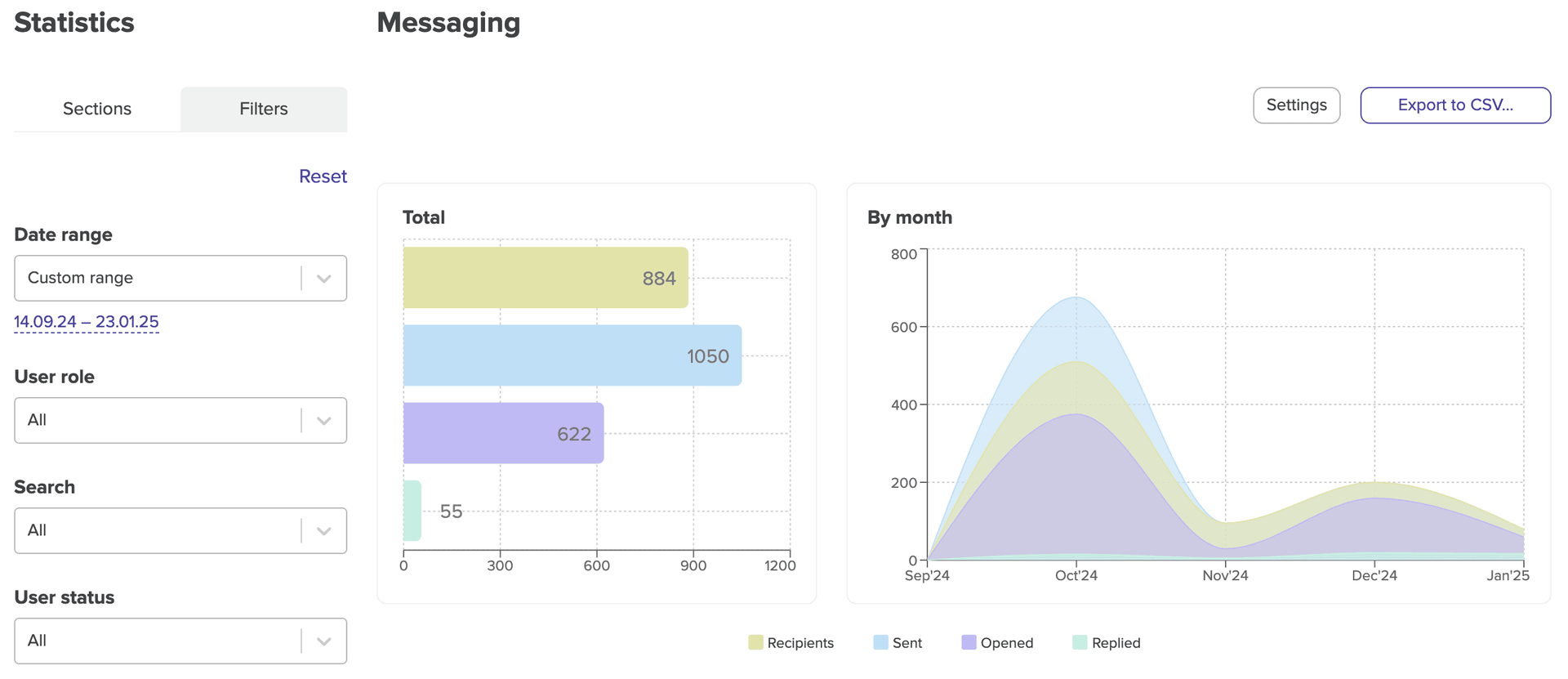The width and height of the screenshot is (1568, 679).
Task: Open the User status dropdown
Action: [180, 641]
